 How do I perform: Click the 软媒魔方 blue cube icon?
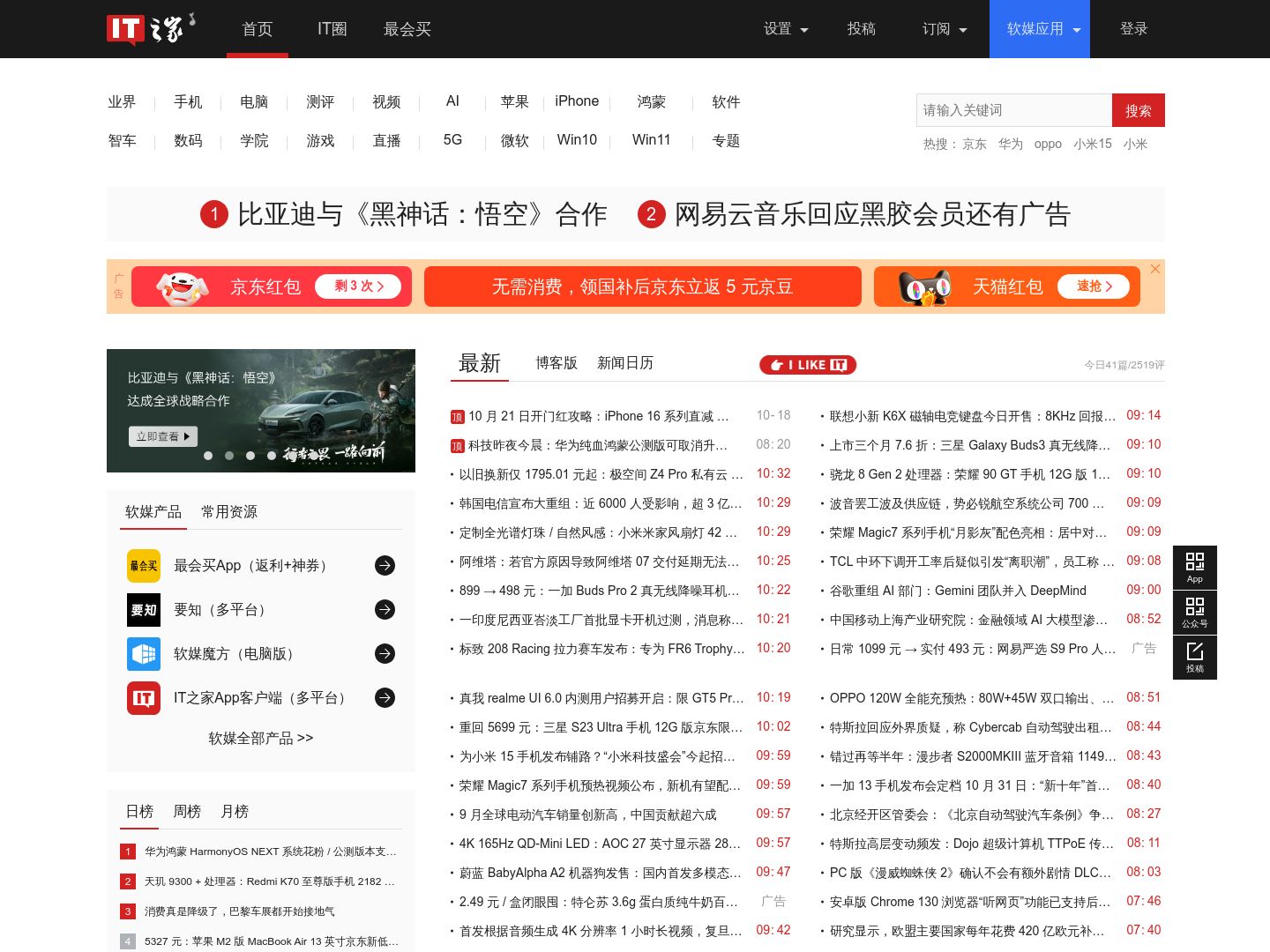pyautogui.click(x=144, y=654)
